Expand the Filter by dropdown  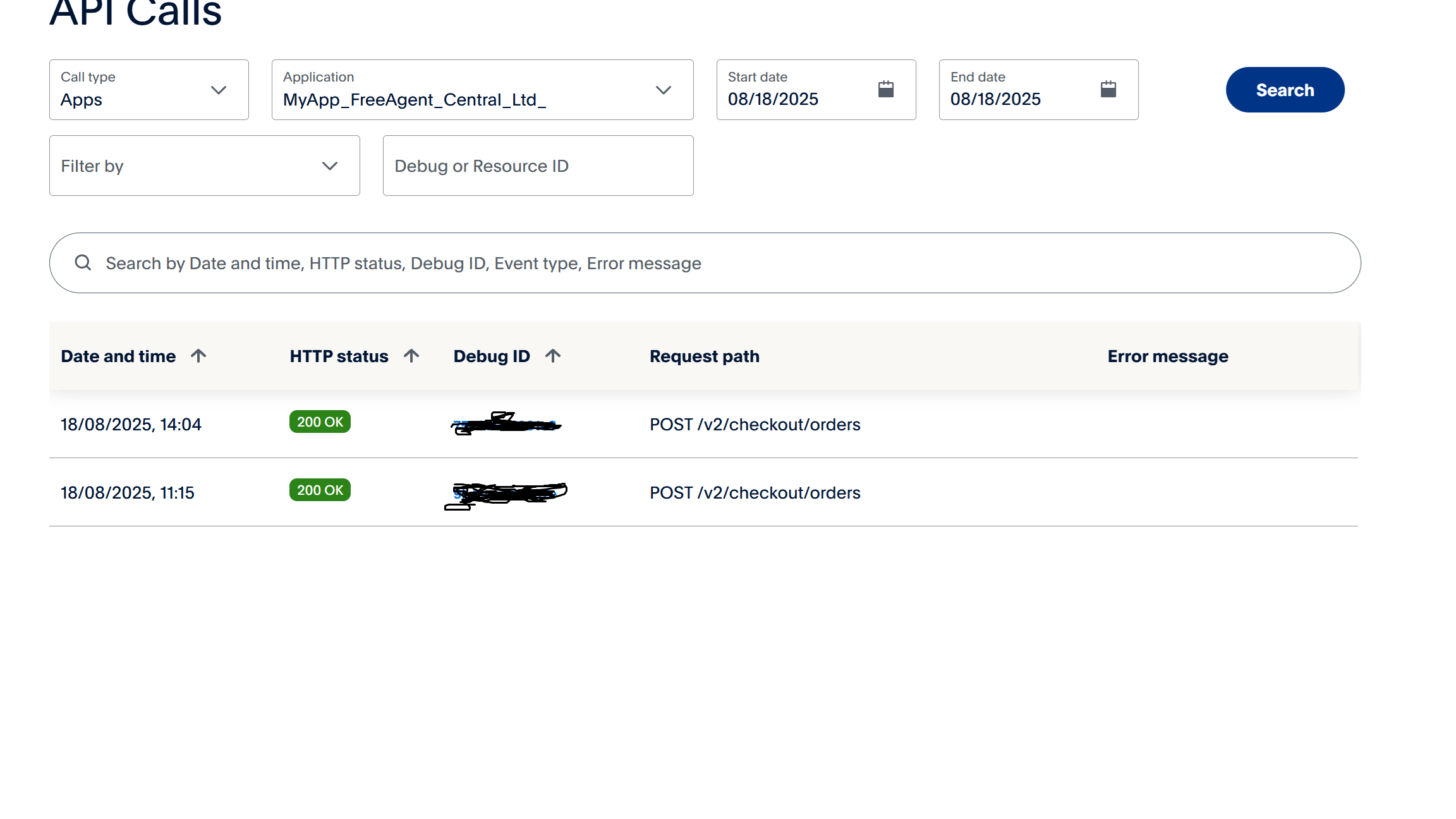pos(205,166)
